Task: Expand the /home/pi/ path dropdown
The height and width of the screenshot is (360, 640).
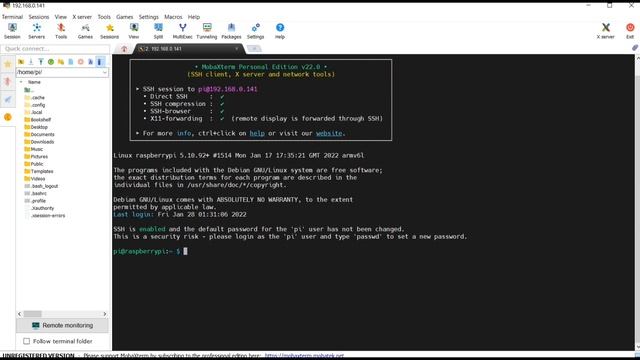Action: (105, 72)
